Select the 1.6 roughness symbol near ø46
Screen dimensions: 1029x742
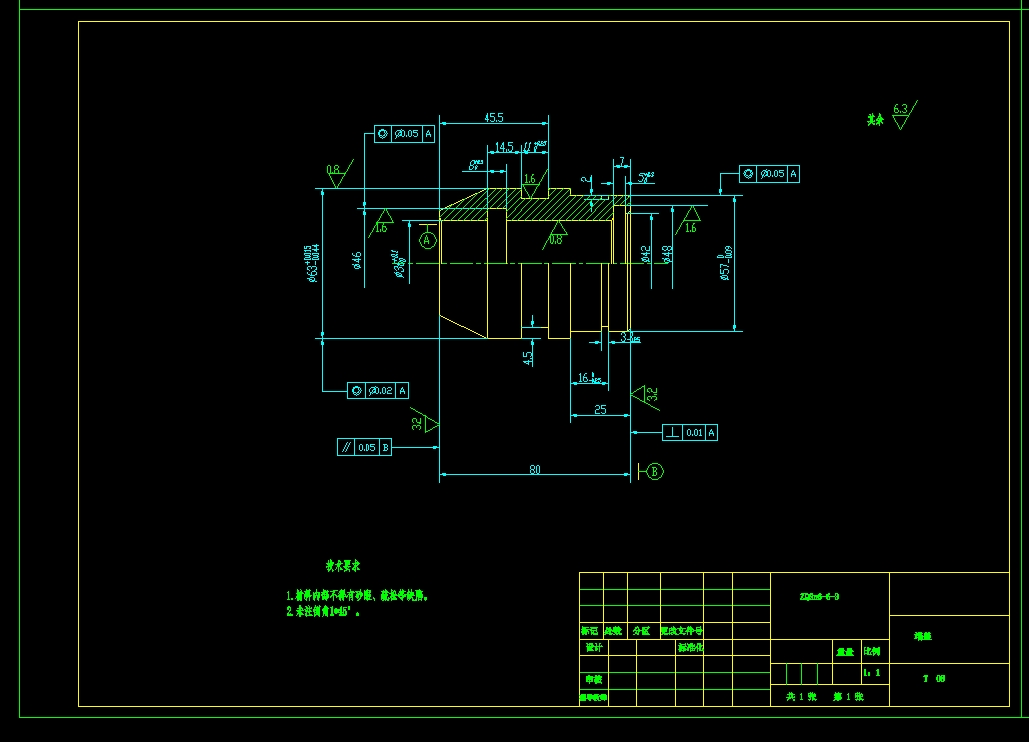pos(381,223)
